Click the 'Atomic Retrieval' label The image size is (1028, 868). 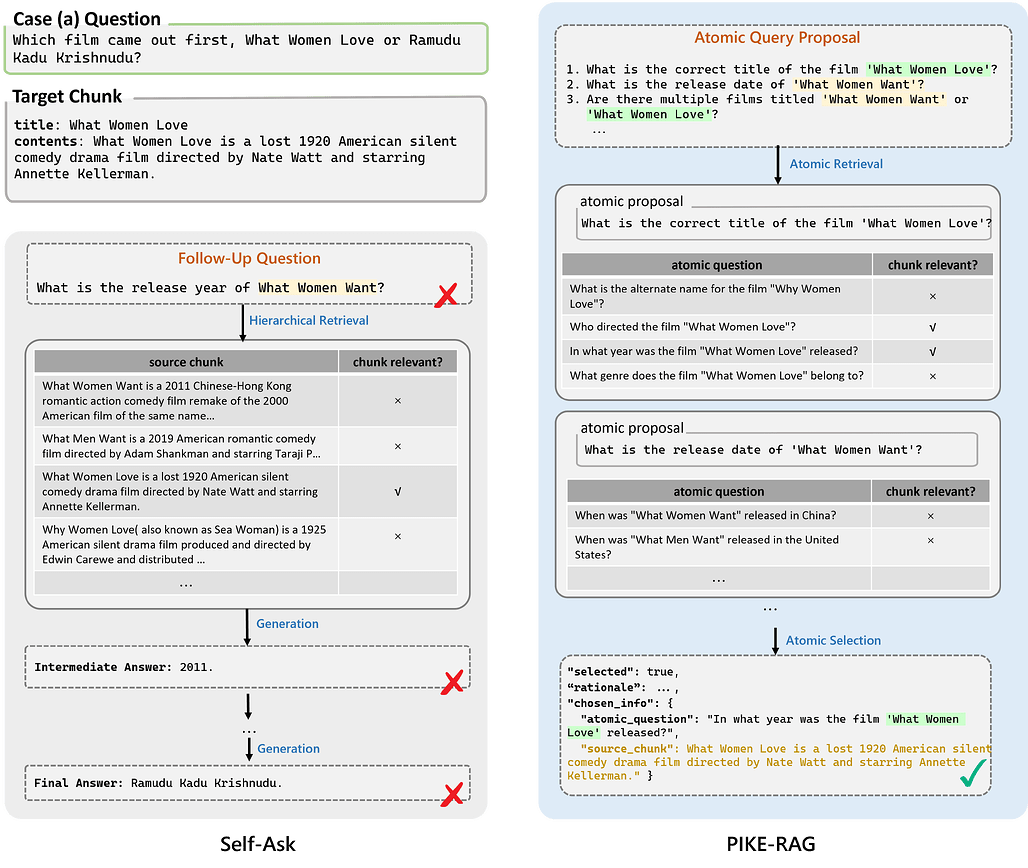(836, 164)
